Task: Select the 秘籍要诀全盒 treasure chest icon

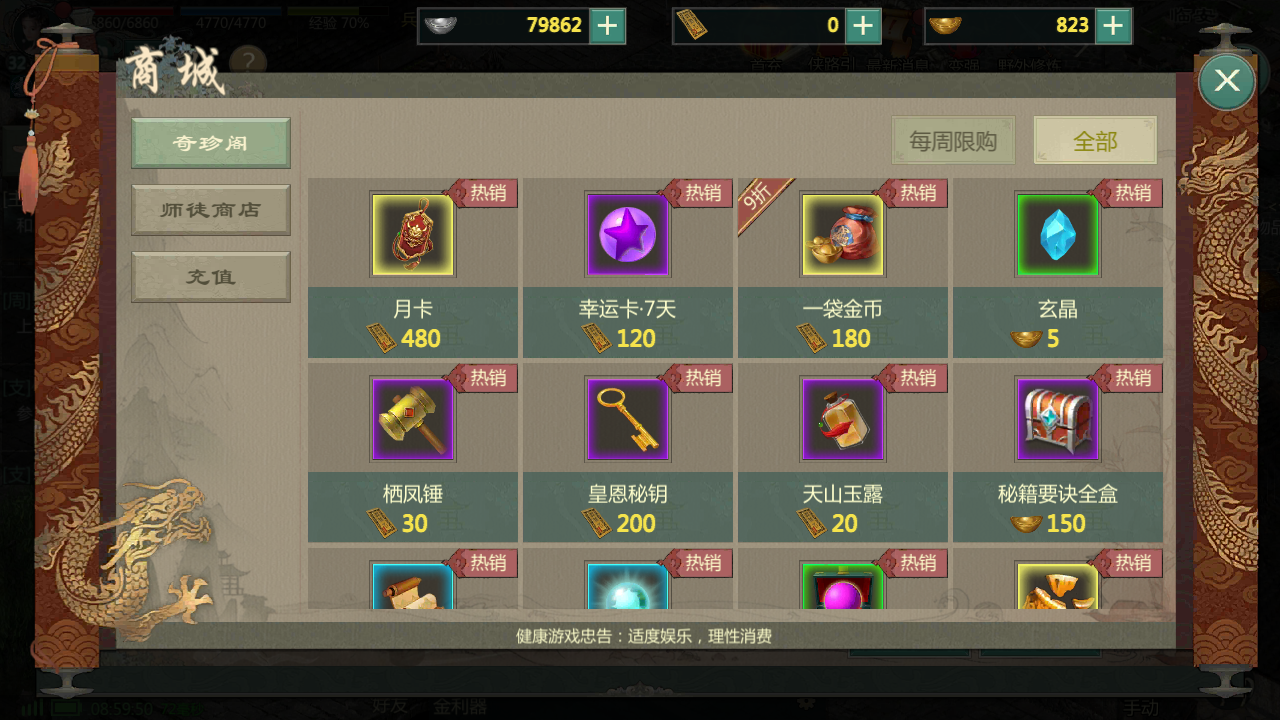Action: pos(1058,420)
